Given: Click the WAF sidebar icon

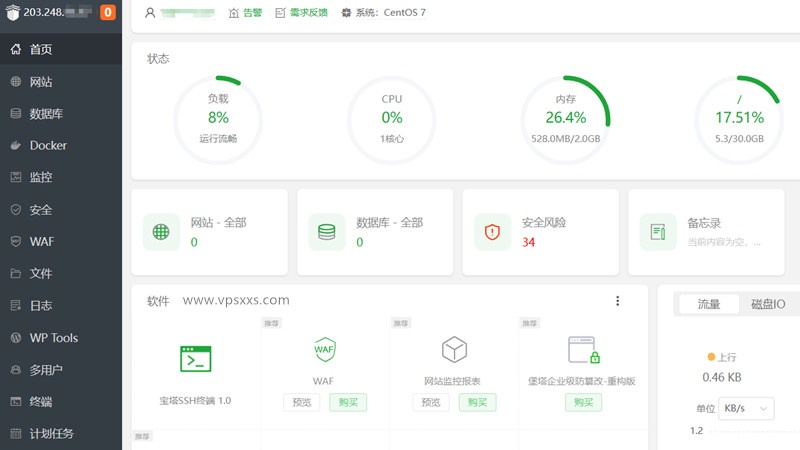Looking at the screenshot, I should 16,241.
